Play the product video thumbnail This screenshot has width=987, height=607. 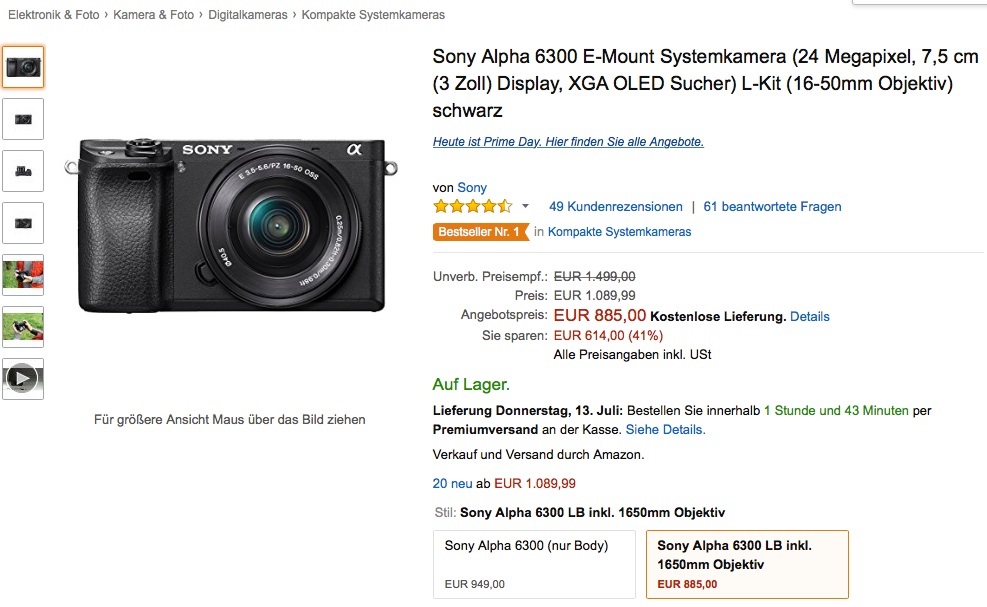22,377
